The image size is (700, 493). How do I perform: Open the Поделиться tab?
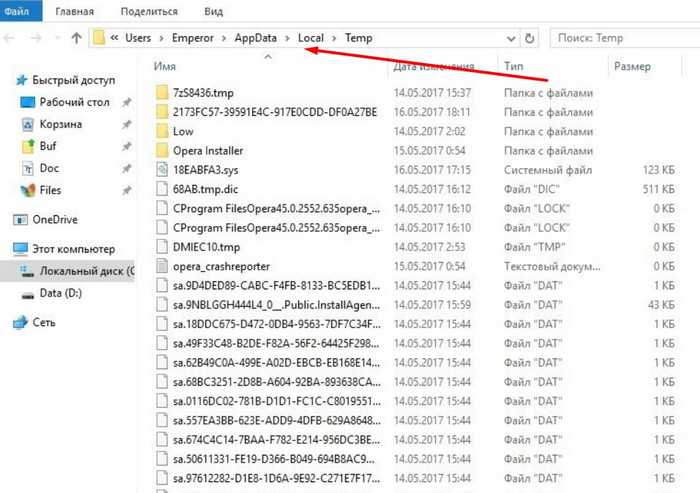[149, 11]
